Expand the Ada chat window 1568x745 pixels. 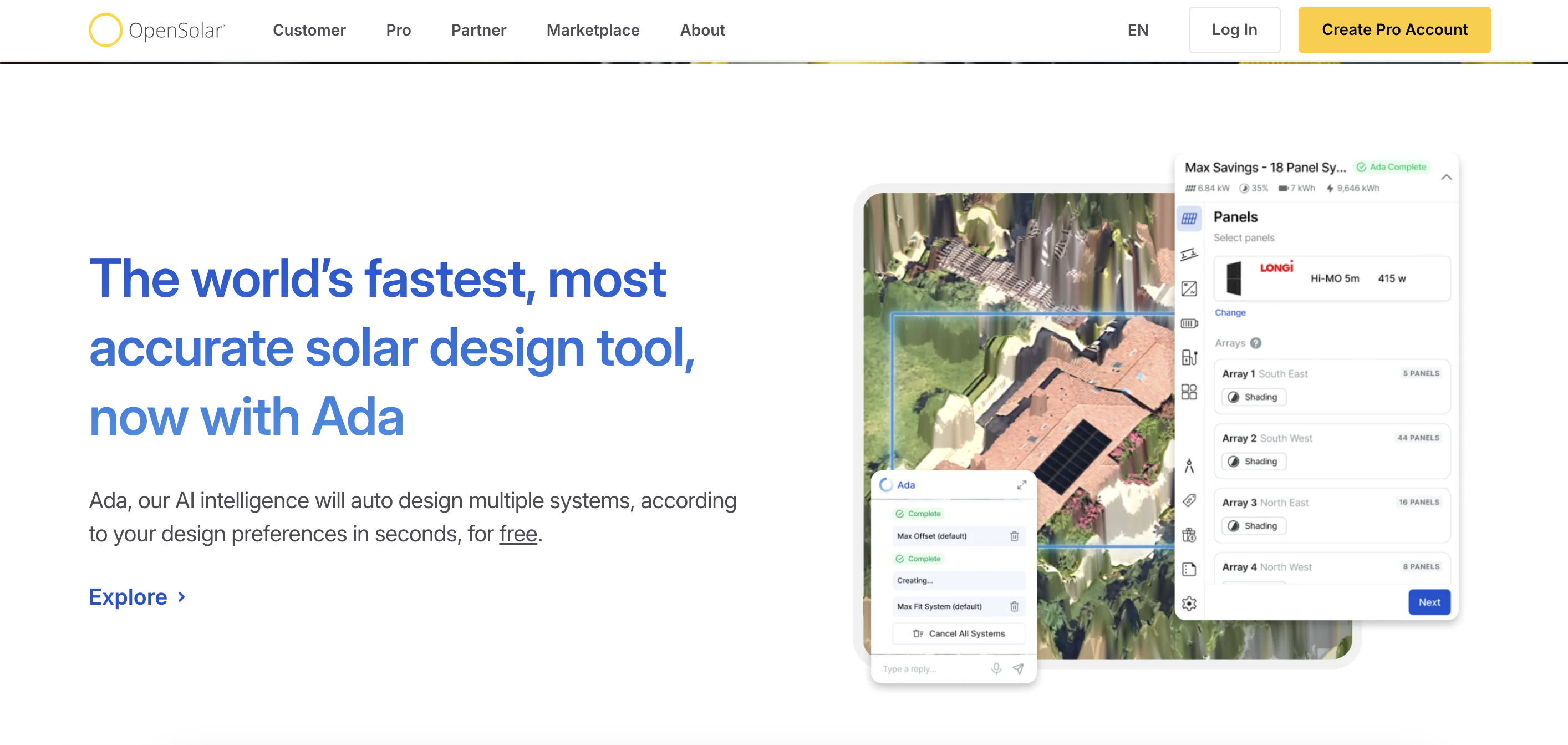(x=1021, y=485)
